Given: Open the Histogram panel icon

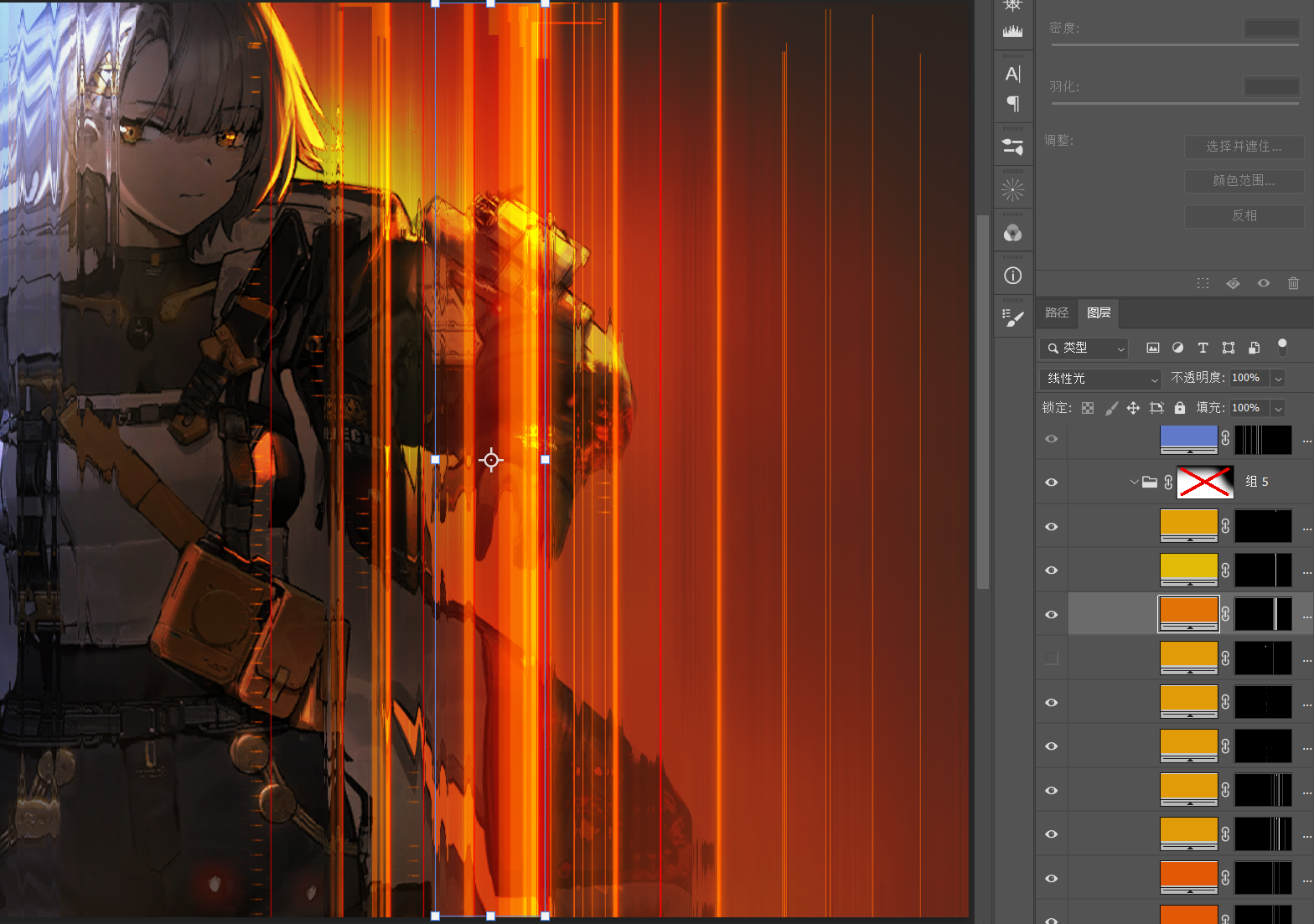Looking at the screenshot, I should 1012,31.
